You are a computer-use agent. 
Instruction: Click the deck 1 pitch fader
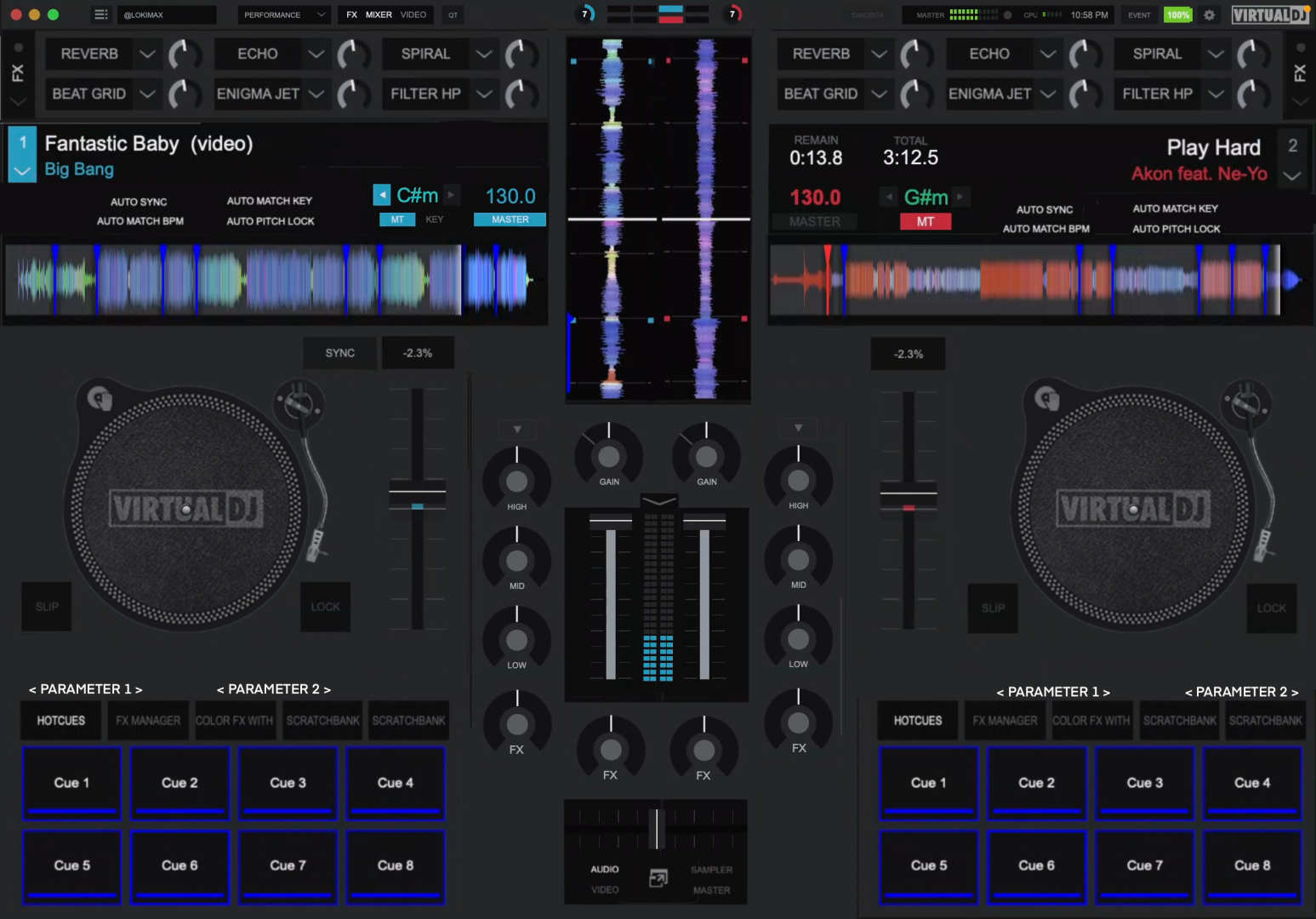pyautogui.click(x=417, y=494)
